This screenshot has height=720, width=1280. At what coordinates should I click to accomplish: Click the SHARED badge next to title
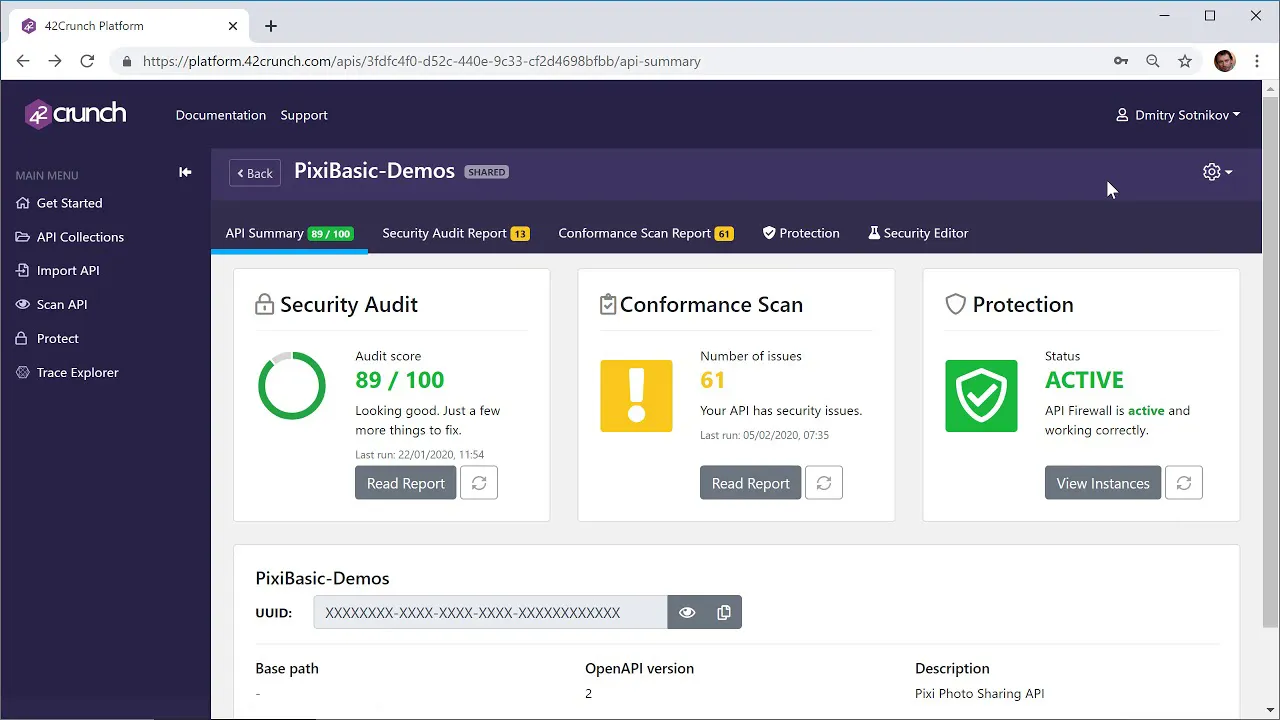coord(487,172)
